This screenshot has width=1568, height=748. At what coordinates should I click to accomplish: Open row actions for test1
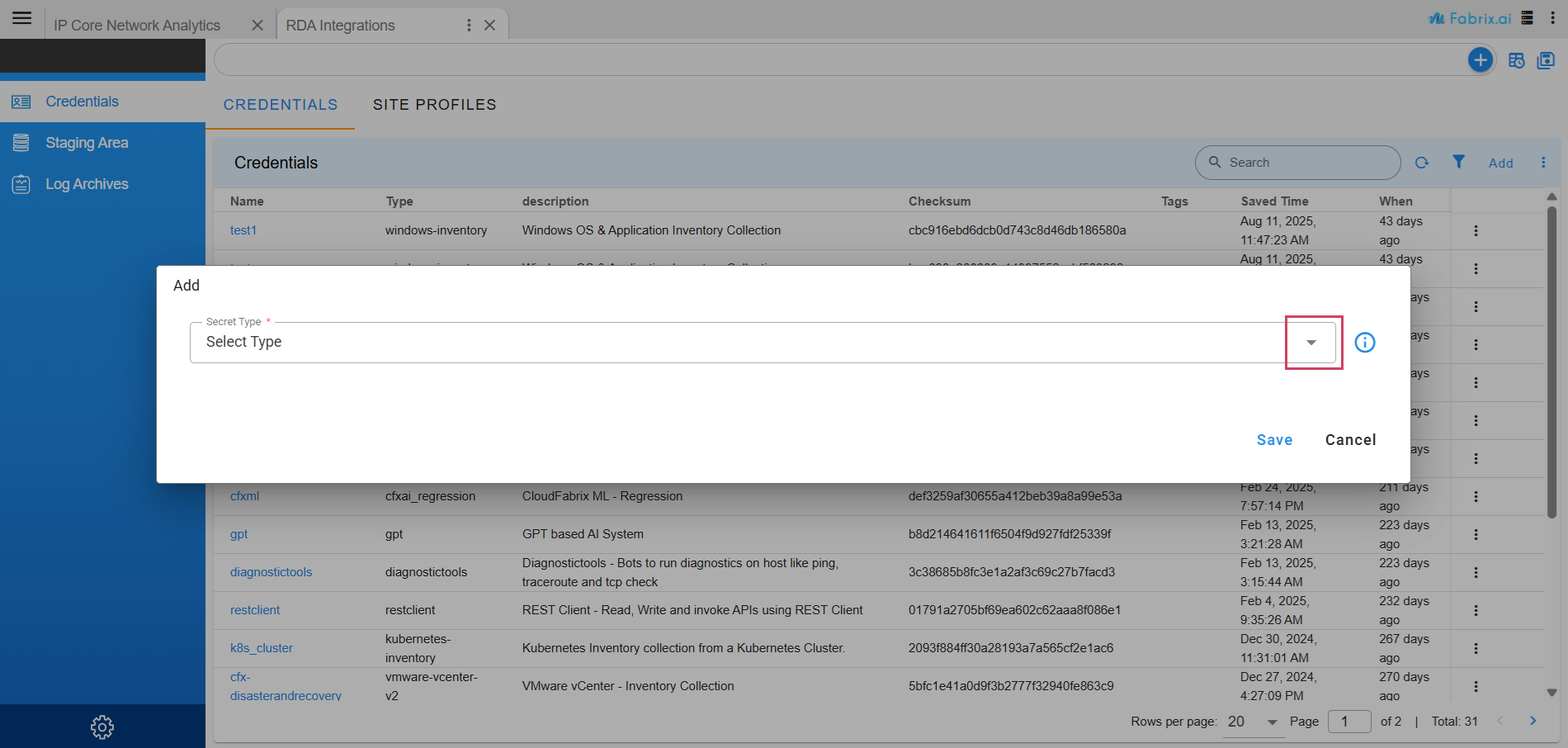(x=1476, y=231)
